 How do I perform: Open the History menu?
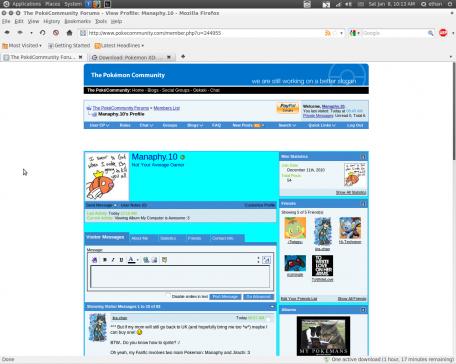coord(52,21)
